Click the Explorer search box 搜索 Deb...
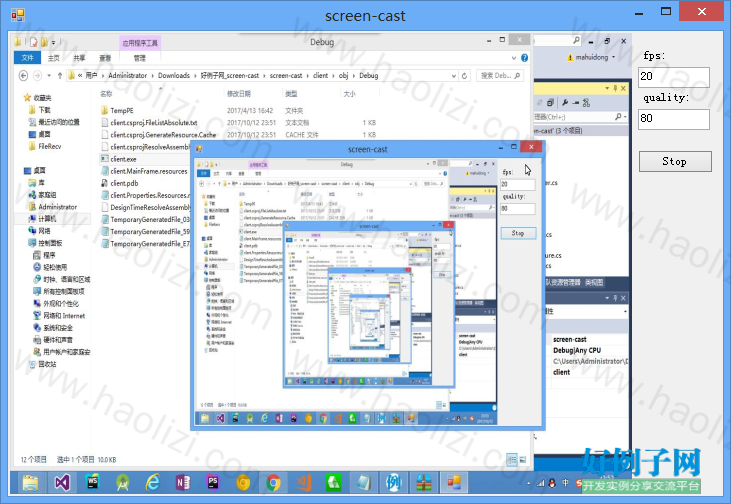 click(500, 76)
